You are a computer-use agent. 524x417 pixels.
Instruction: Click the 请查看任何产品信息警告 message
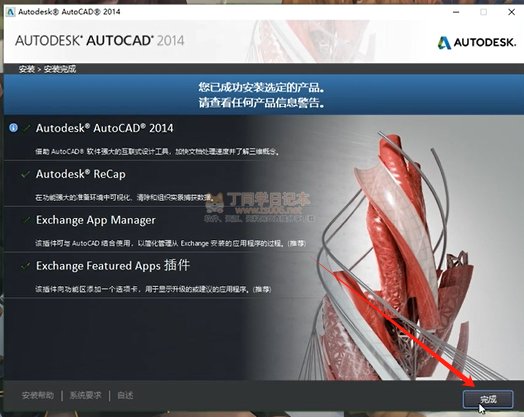(x=262, y=103)
